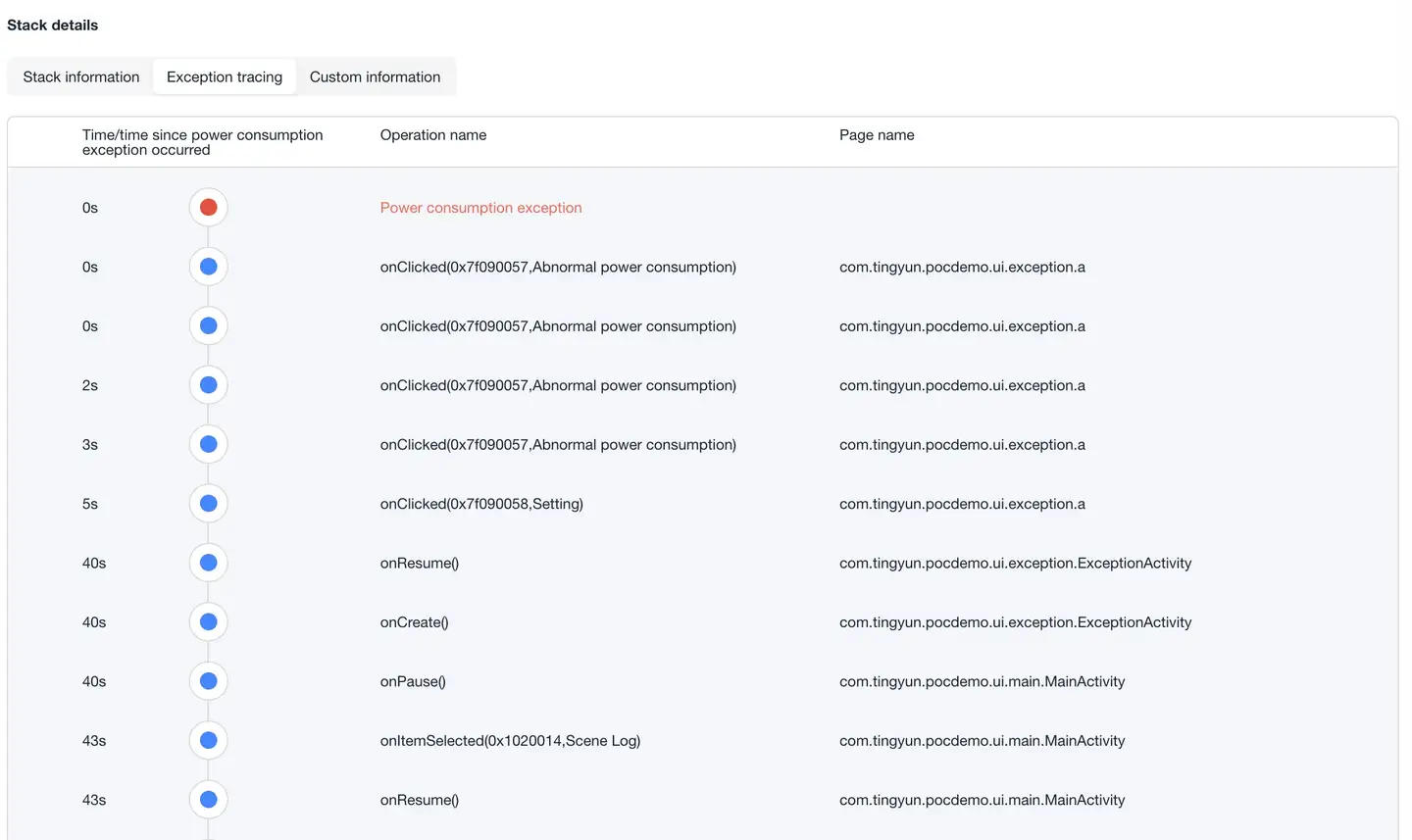This screenshot has height=840, width=1412.
Task: Select the blue dot for onPause() event
Action: coord(208,681)
